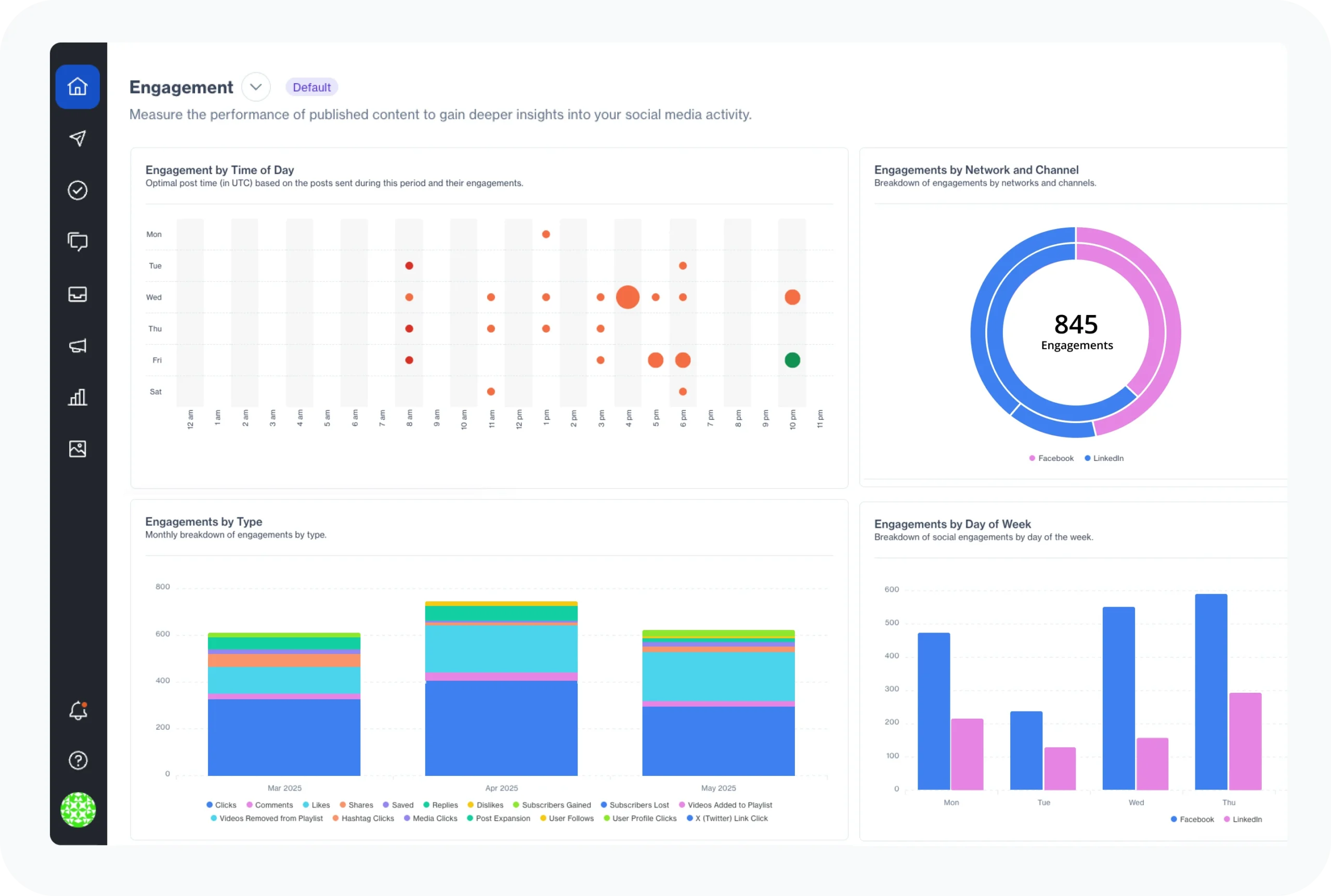The image size is (1331, 896).
Task: Toggle LinkedIn in Day of Week legend
Action: [1243, 820]
